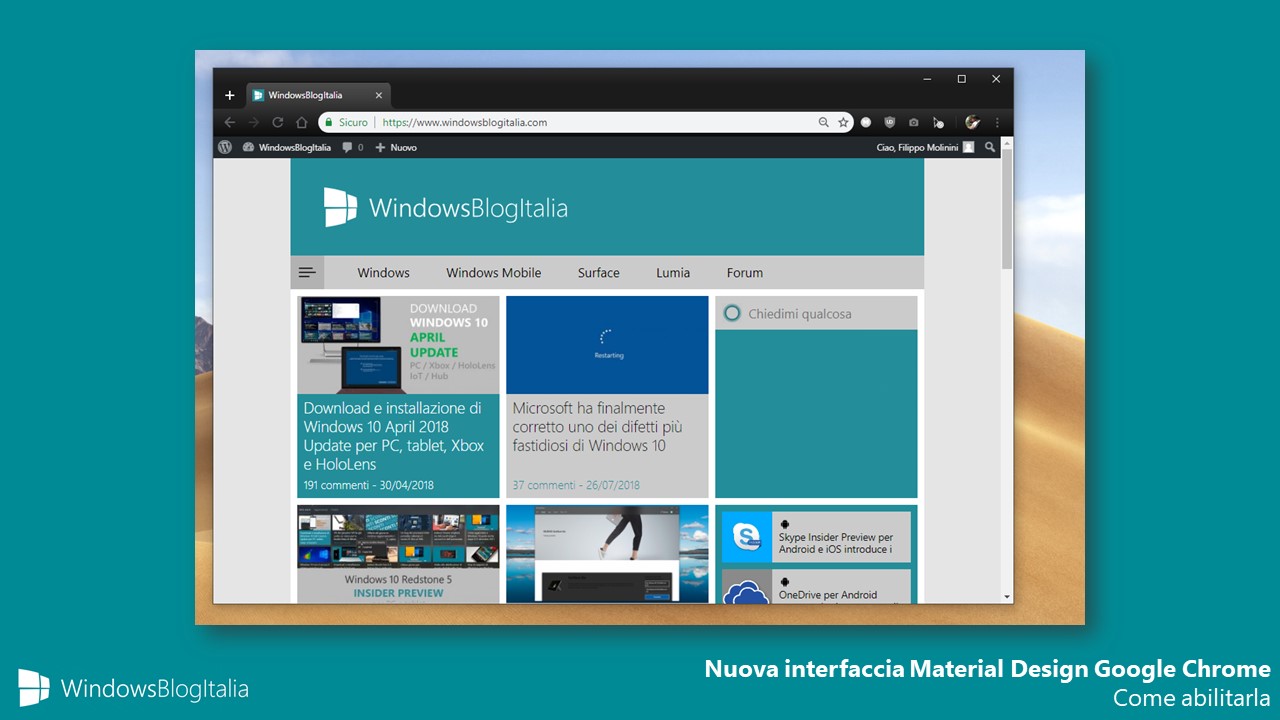Open Ciao, Filippo Molinini account menu
This screenshot has width=1280, height=720.
coord(925,147)
